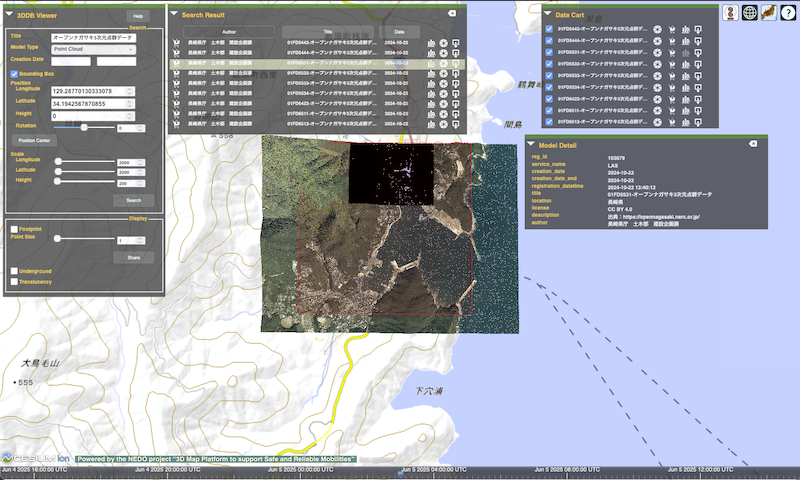The image size is (800, 480).
Task: Click the red logo icon in top-right toolbar
Action: tap(730, 13)
